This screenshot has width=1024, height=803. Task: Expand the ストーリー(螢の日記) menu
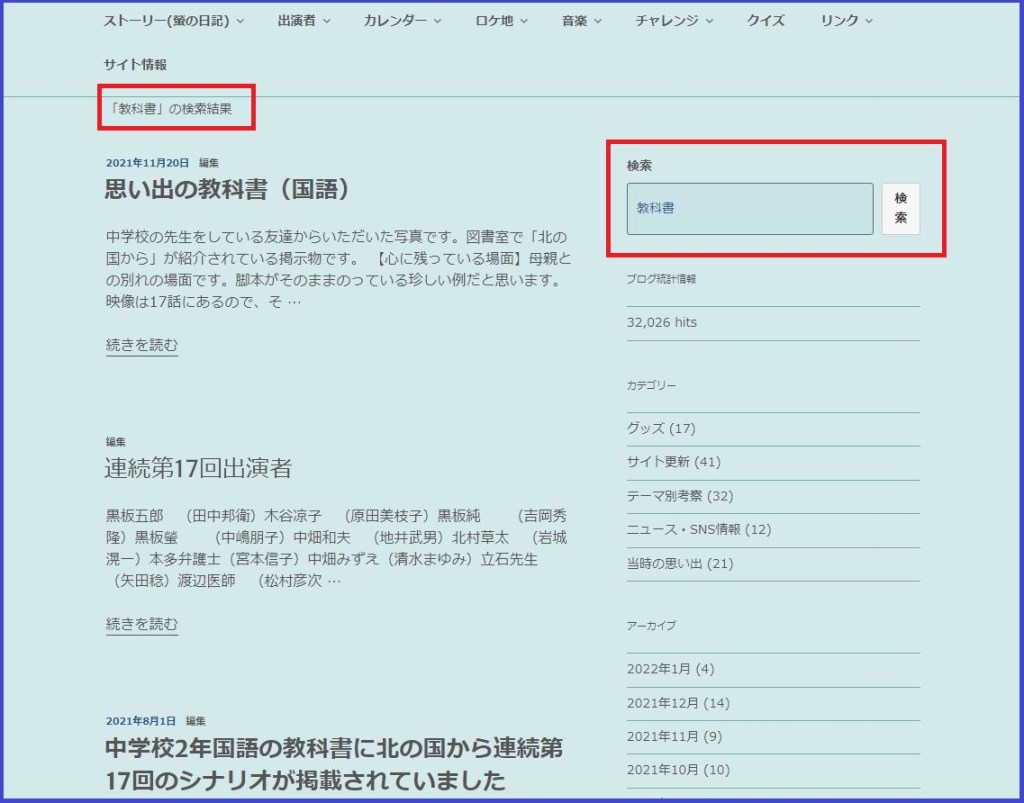[173, 21]
